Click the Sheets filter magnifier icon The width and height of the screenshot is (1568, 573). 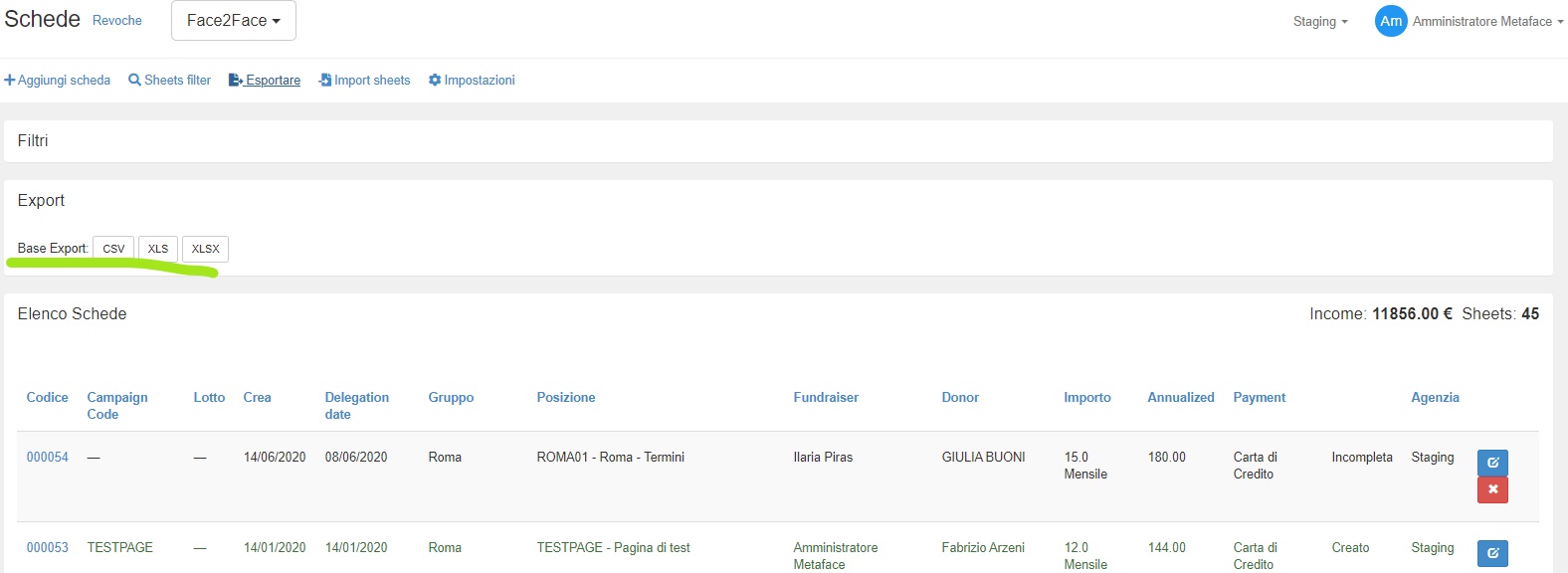134,81
